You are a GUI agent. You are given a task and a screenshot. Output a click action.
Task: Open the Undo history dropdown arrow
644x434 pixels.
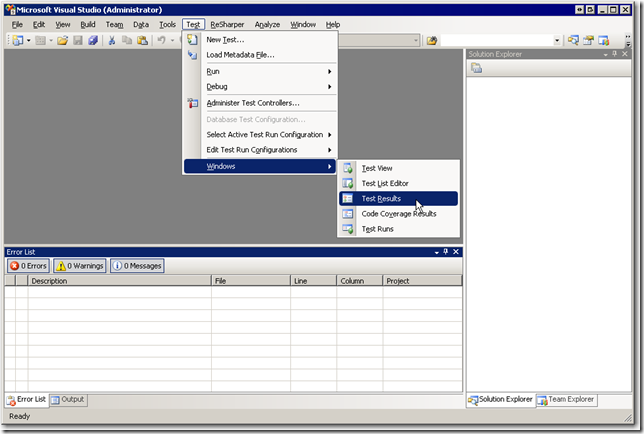(172, 40)
